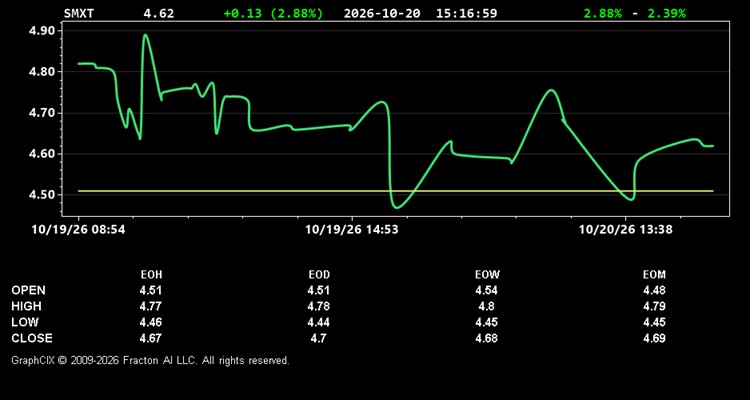Click the GraphCIX copyright notice
The width and height of the screenshot is (750, 400).
click(150, 360)
